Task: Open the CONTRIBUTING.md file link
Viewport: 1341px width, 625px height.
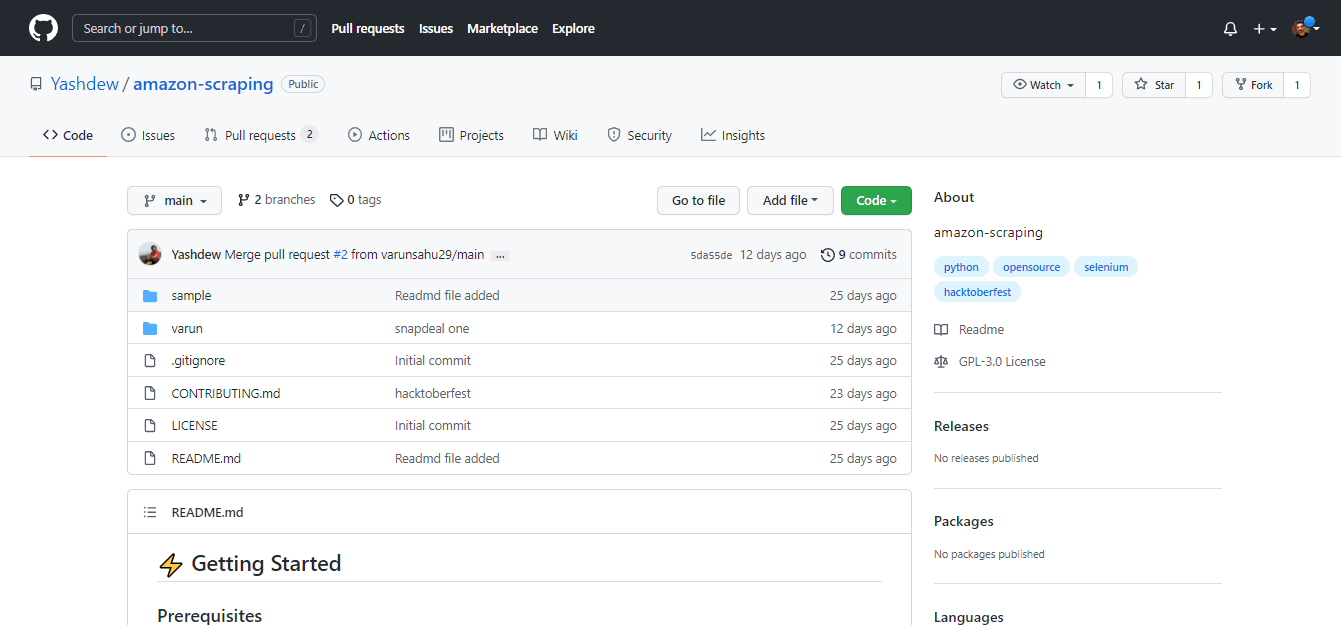Action: (x=226, y=393)
